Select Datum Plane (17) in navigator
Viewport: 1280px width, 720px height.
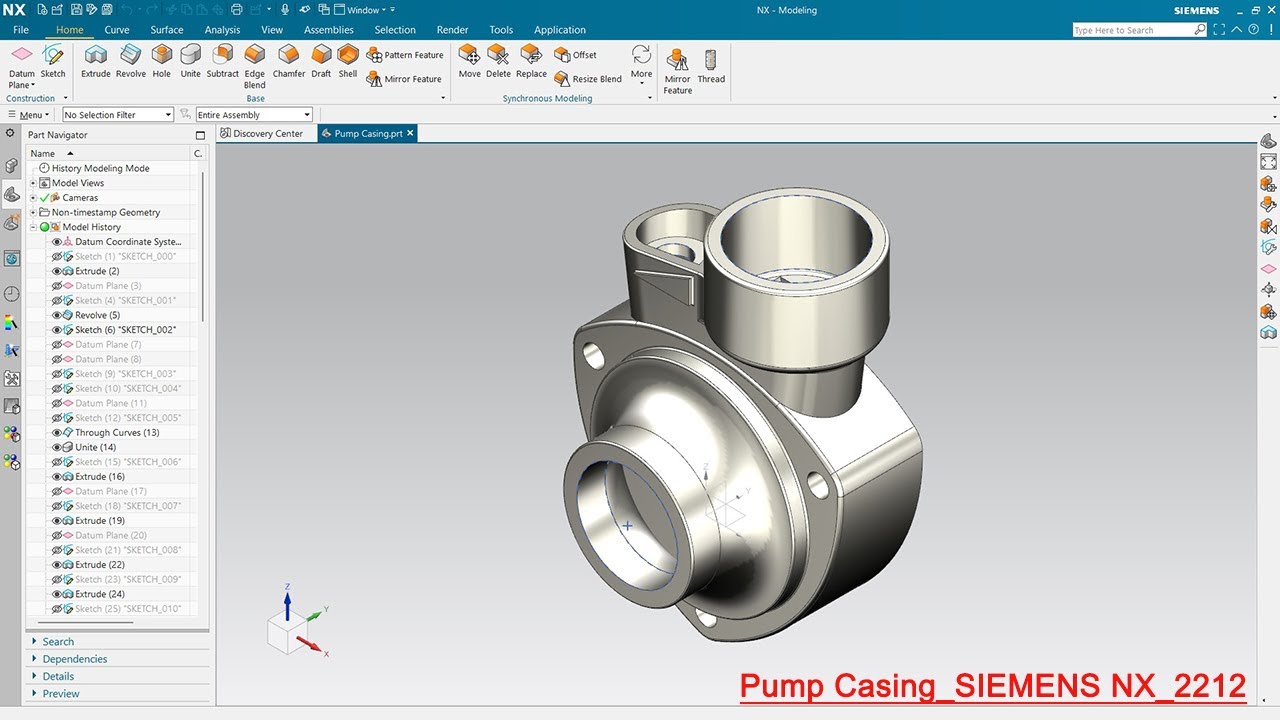pos(110,491)
